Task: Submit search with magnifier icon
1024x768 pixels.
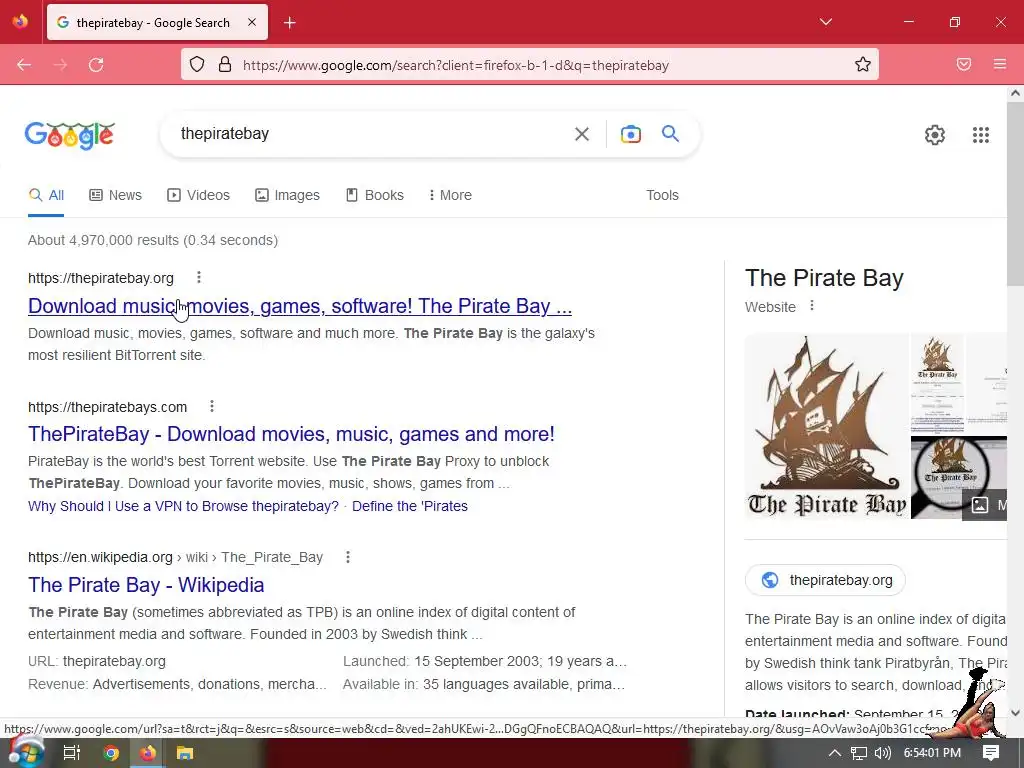Action: tap(670, 134)
